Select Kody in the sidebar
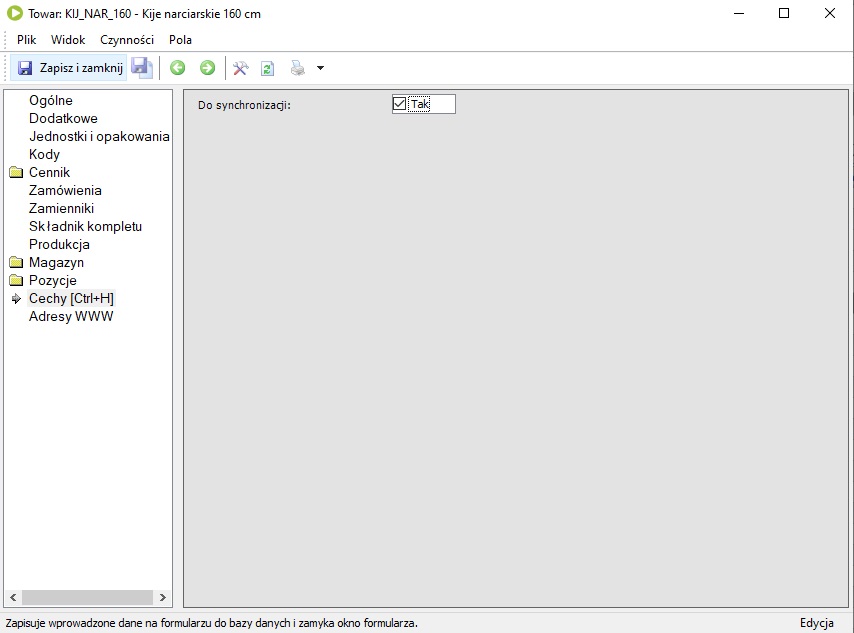Viewport: 854px width, 633px height. tap(44, 154)
